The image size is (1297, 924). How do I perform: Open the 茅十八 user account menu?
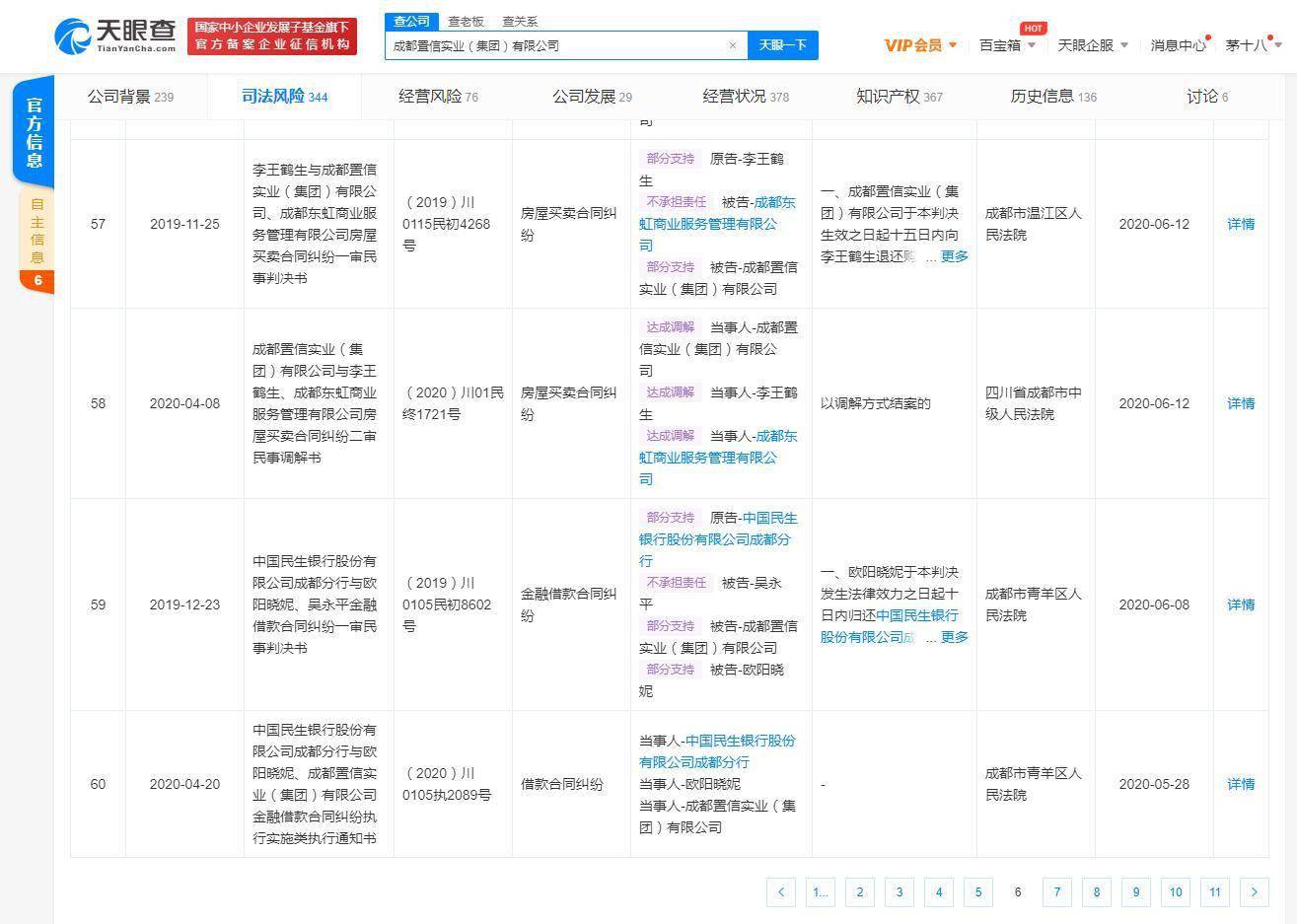1253,45
